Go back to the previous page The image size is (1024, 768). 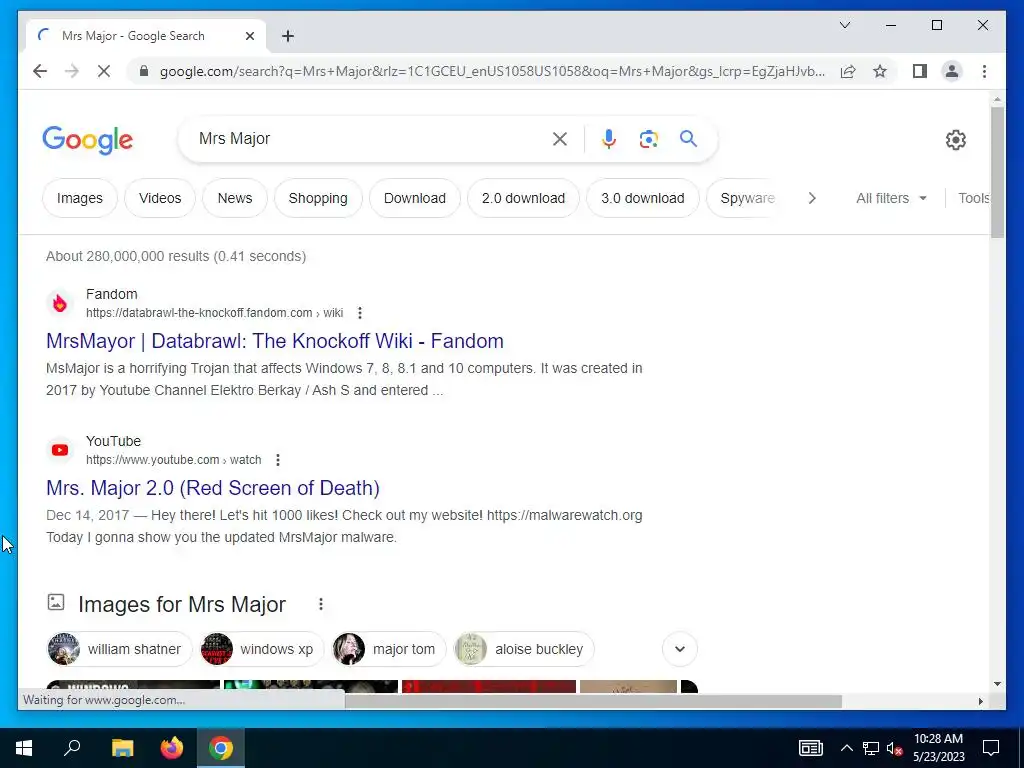(40, 71)
